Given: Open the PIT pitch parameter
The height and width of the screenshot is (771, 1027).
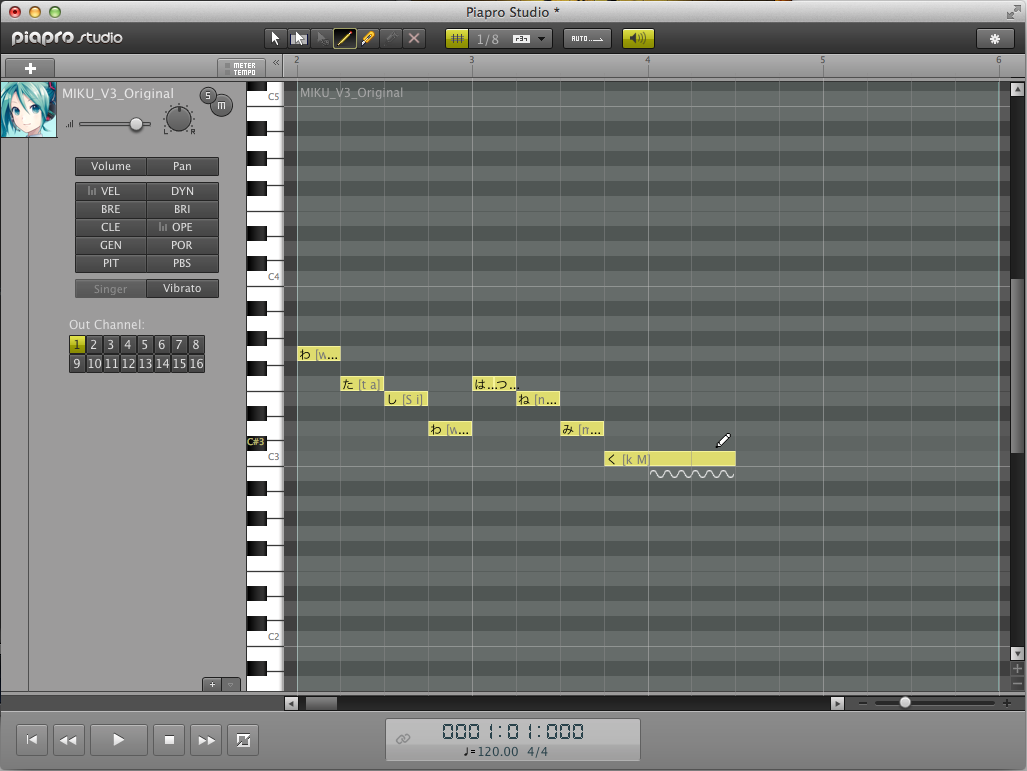Looking at the screenshot, I should (111, 263).
